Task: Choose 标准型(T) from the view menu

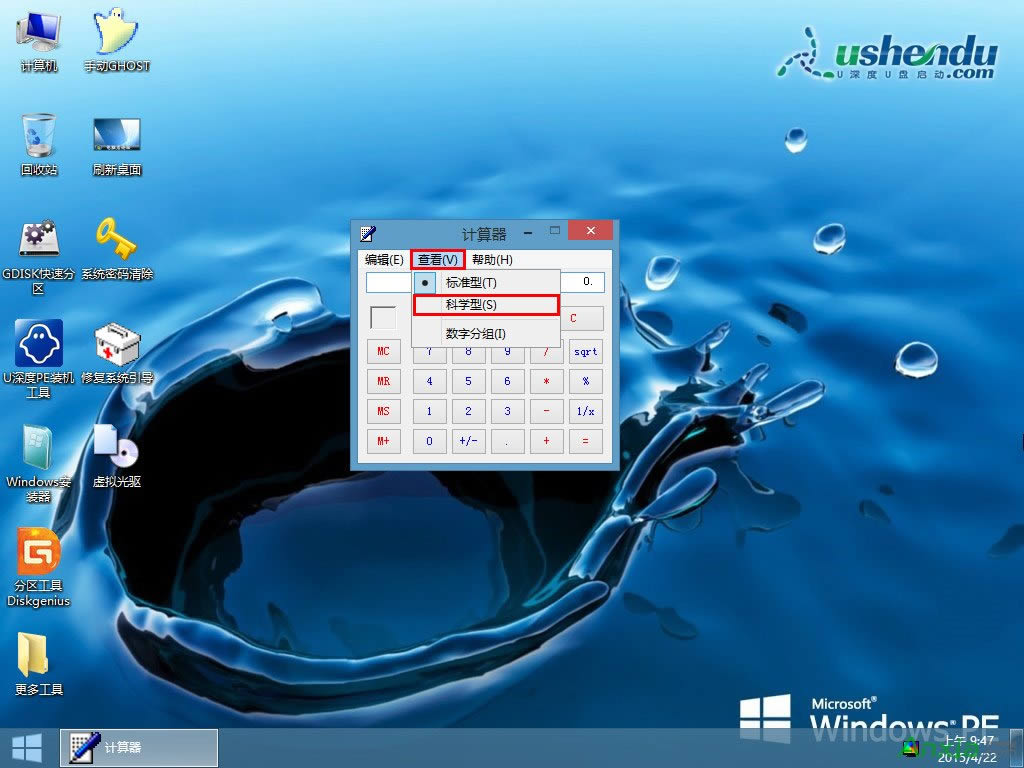Action: 486,283
